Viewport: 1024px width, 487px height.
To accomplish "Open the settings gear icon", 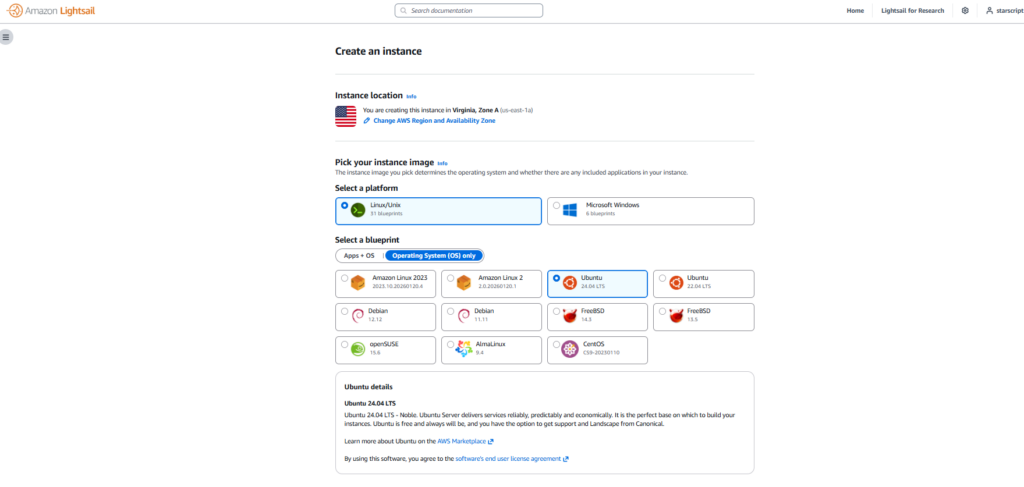I will pos(965,10).
